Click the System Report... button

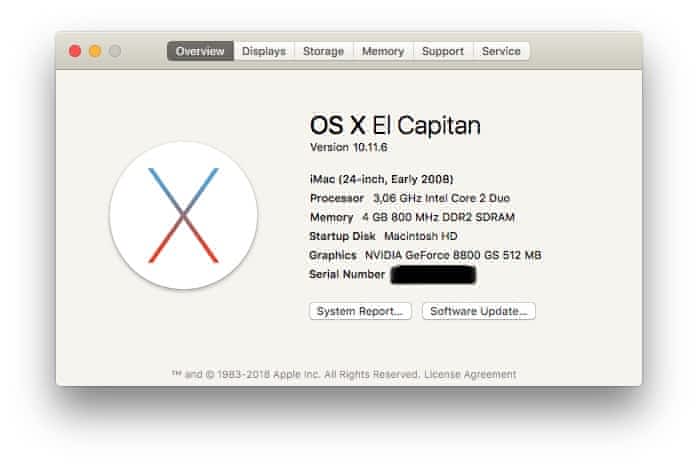click(x=360, y=311)
